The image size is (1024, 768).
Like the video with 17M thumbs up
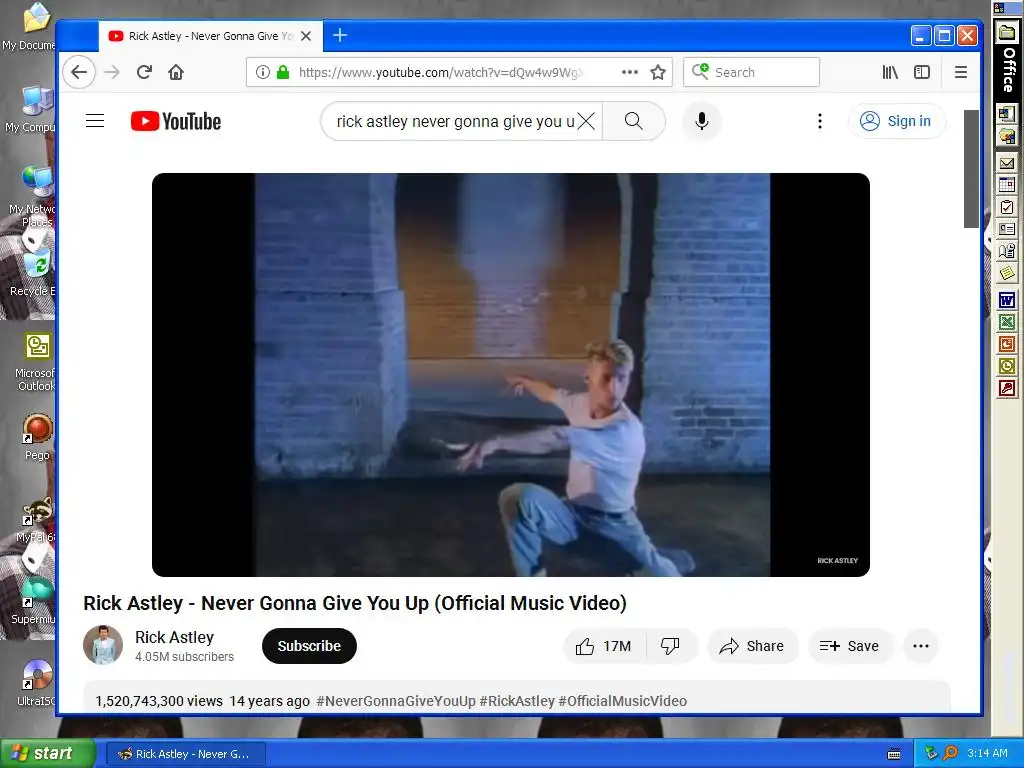tap(603, 646)
